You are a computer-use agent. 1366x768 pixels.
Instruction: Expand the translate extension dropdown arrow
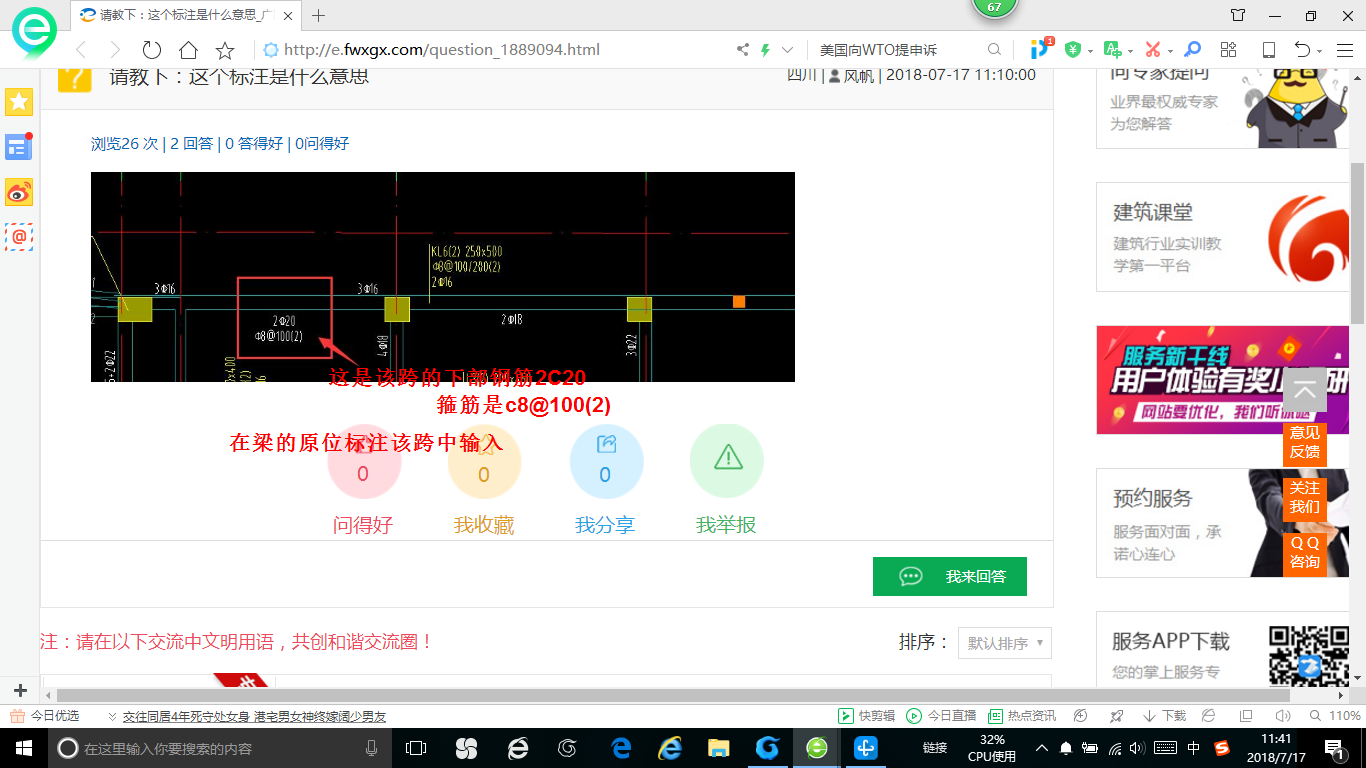point(1130,51)
